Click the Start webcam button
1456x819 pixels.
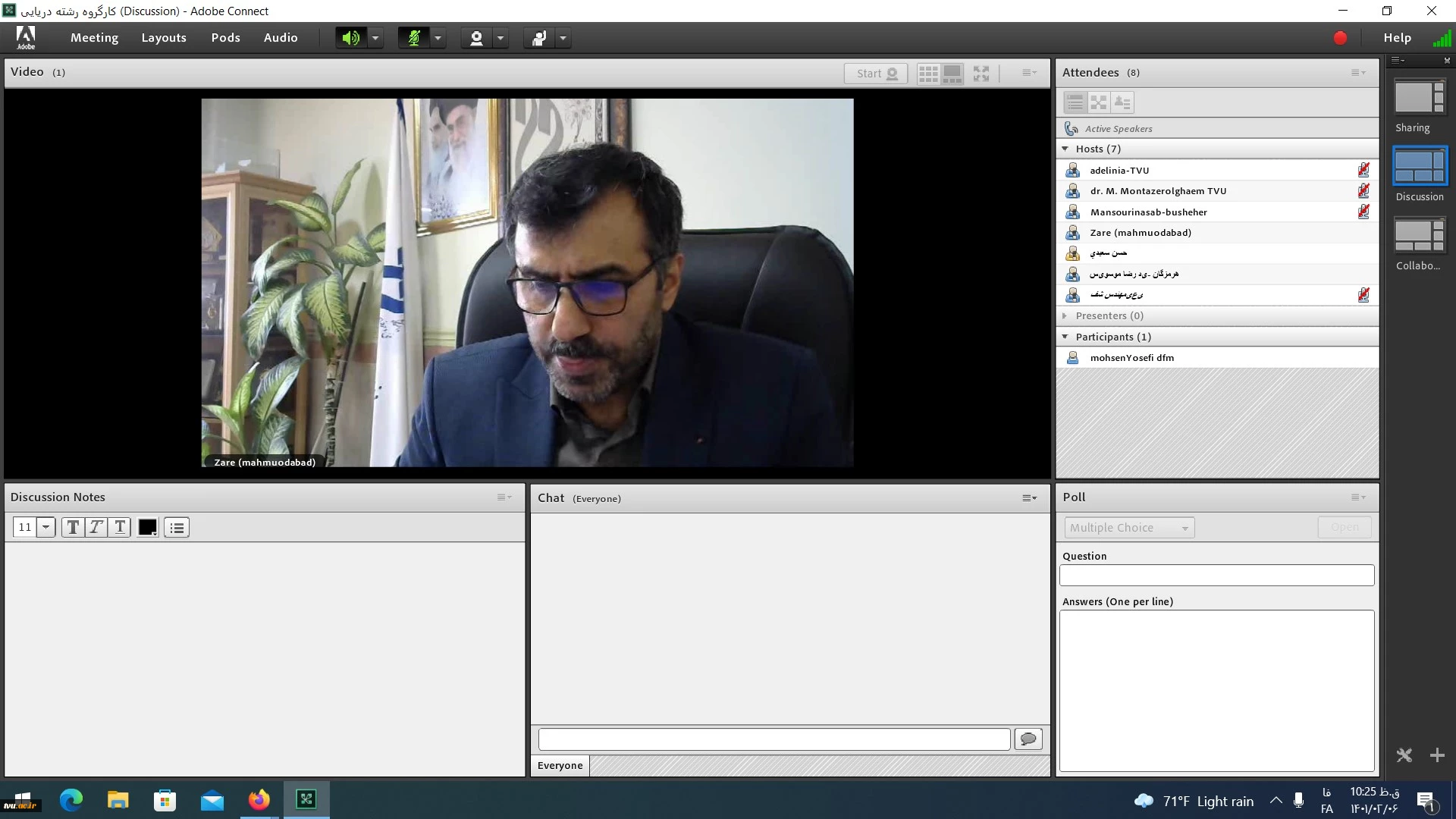(876, 74)
